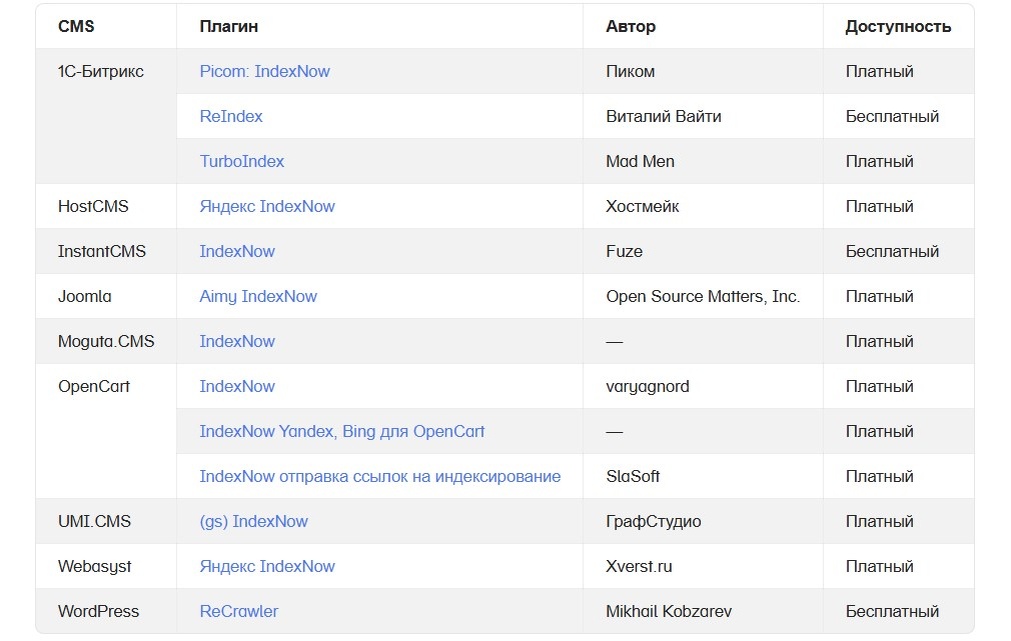
Task: Open IndexNow отправка ссылок на индексирование link
Action: tap(380, 477)
